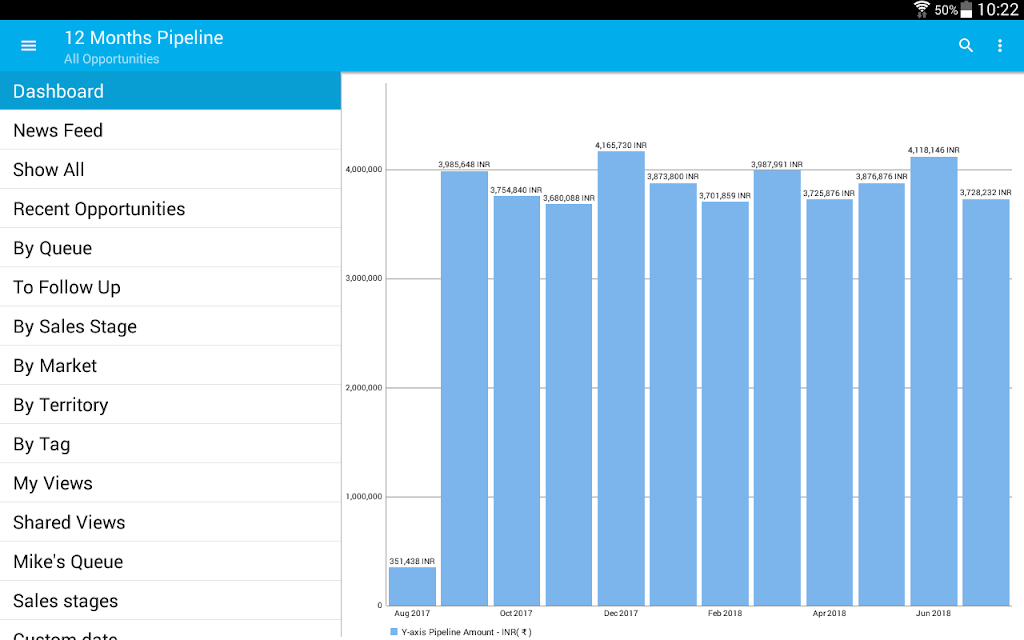Select the Aug 2017 bar showing 351,438 INR
The width and height of the screenshot is (1024, 640).
[412, 586]
